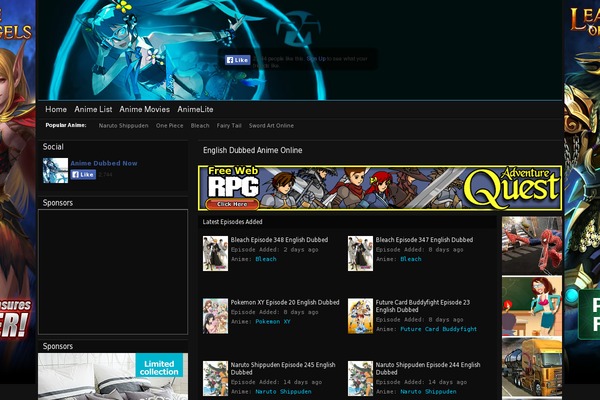Open Future Card Buddyfight Episode 23 title
This screenshot has width=600, height=400.
click(x=423, y=306)
